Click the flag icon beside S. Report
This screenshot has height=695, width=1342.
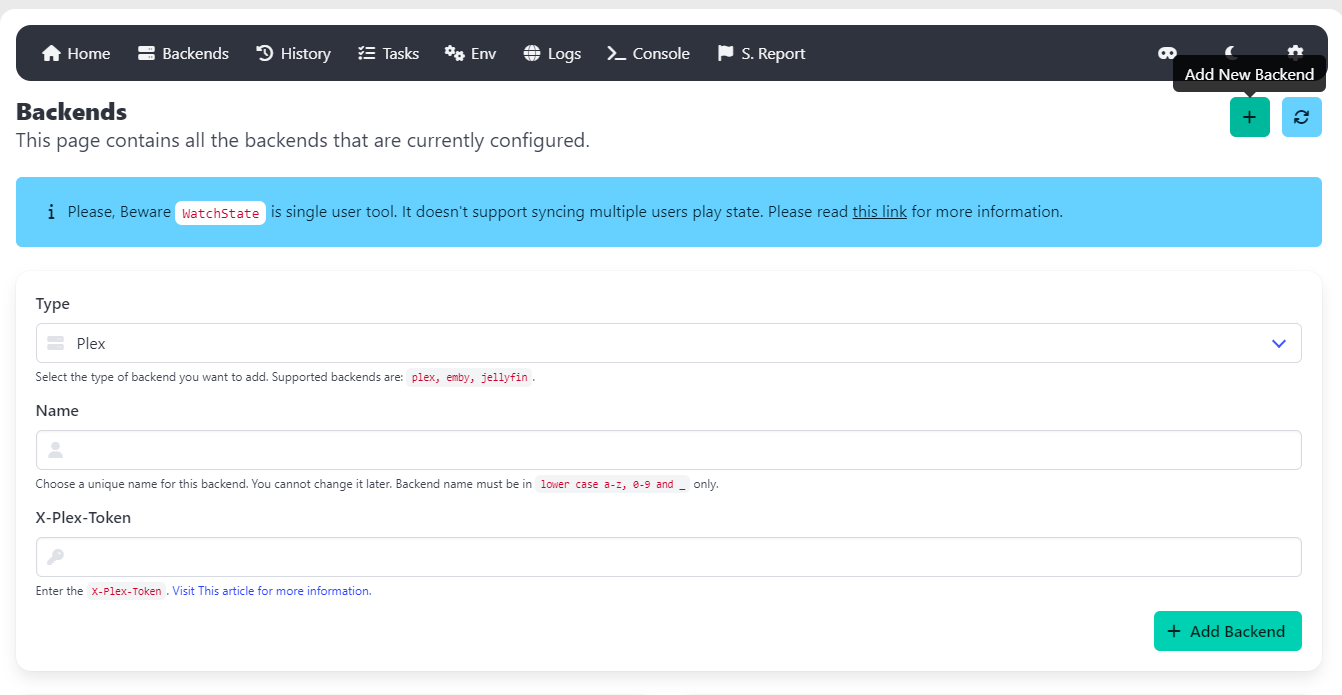728,53
